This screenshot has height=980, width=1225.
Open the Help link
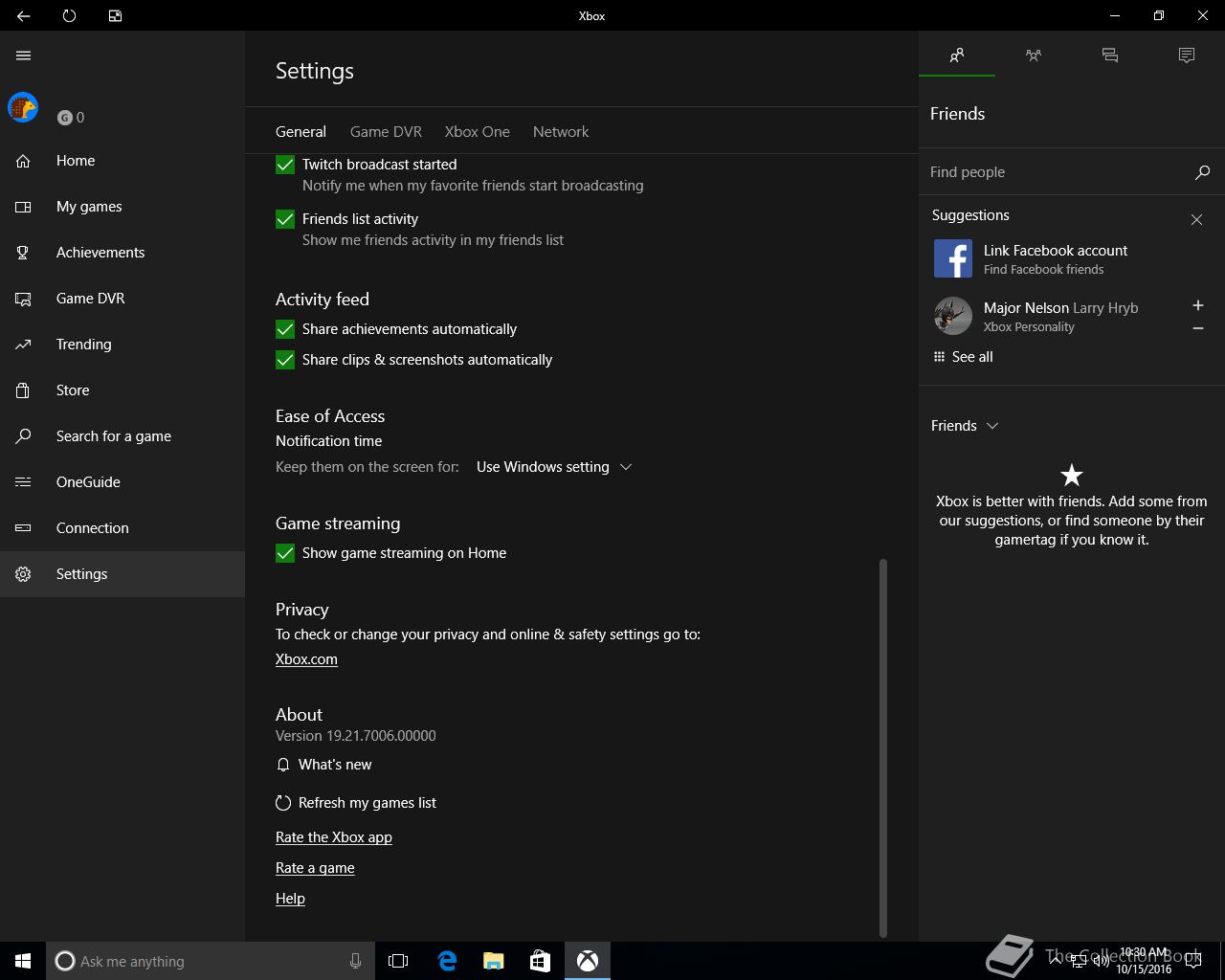[x=290, y=899]
